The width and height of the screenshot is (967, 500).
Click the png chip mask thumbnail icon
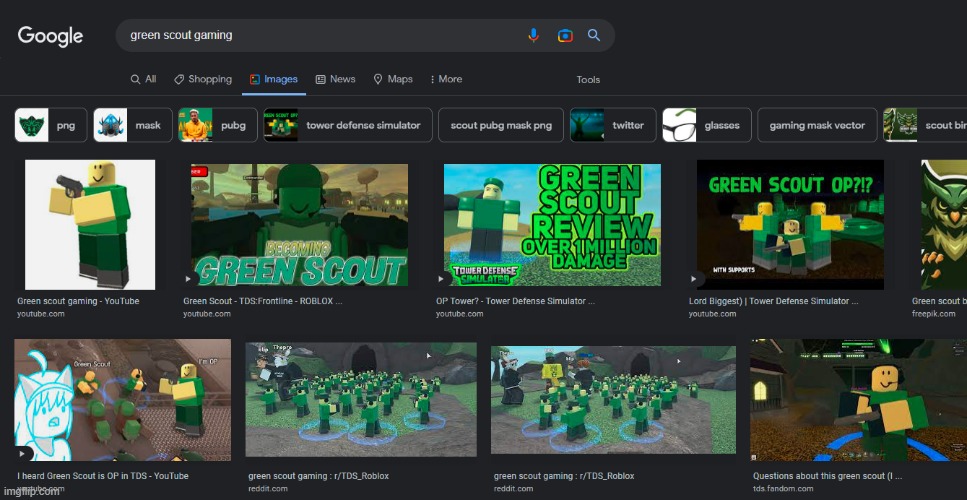click(x=31, y=125)
